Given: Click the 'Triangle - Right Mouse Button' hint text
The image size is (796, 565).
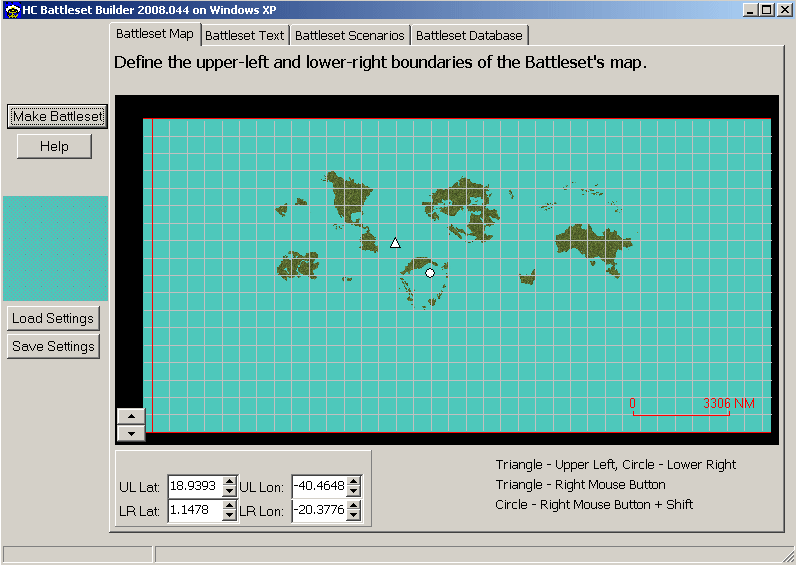Looking at the screenshot, I should click(580, 484).
